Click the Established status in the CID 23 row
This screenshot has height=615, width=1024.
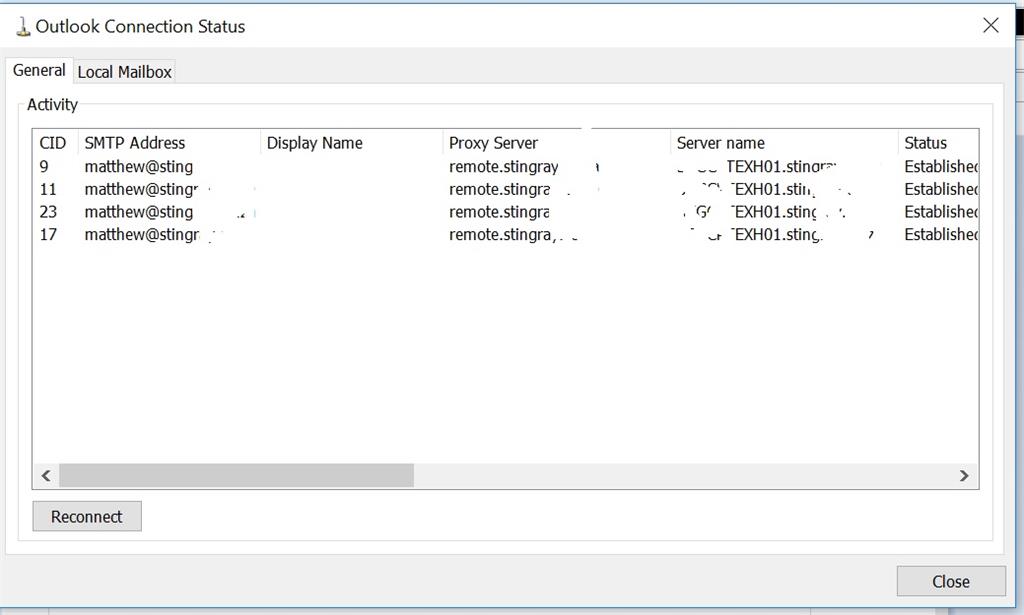pyautogui.click(x=941, y=212)
